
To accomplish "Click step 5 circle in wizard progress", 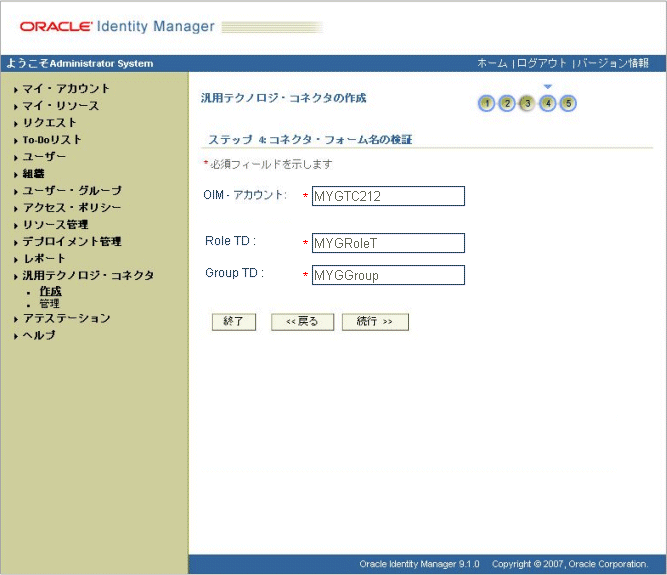I will point(568,103).
